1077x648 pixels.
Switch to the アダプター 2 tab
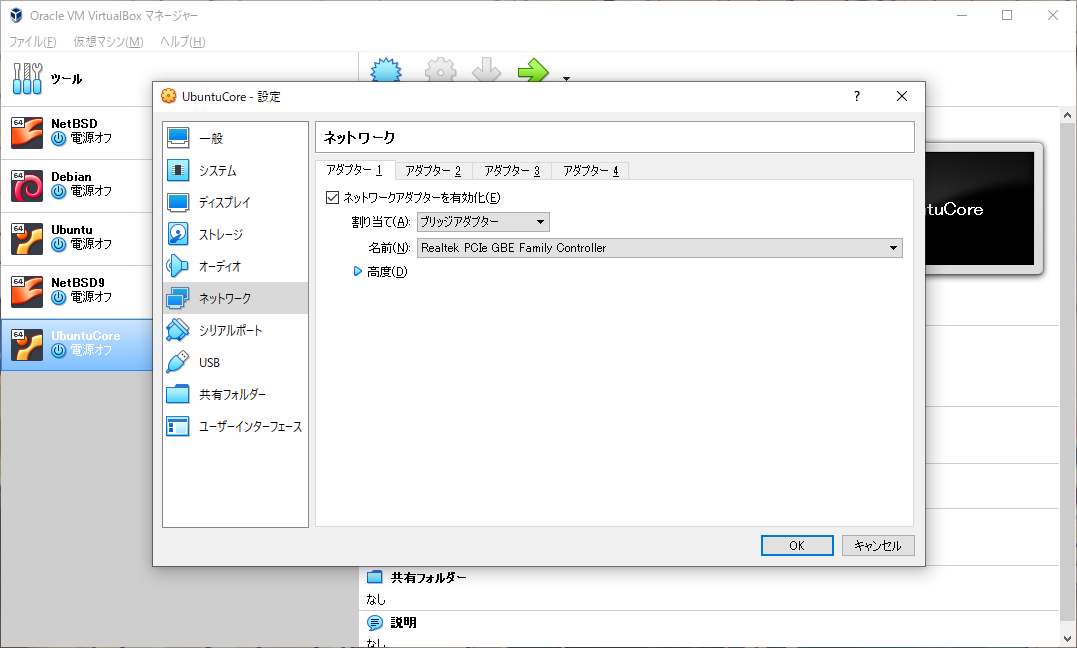pos(433,170)
